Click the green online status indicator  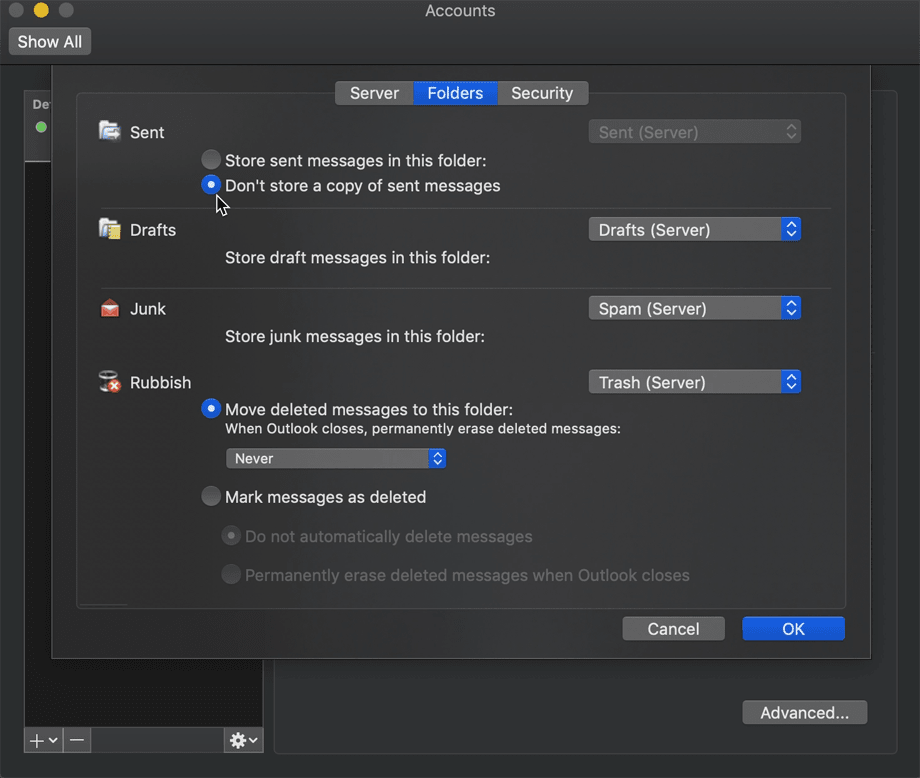click(x=40, y=127)
